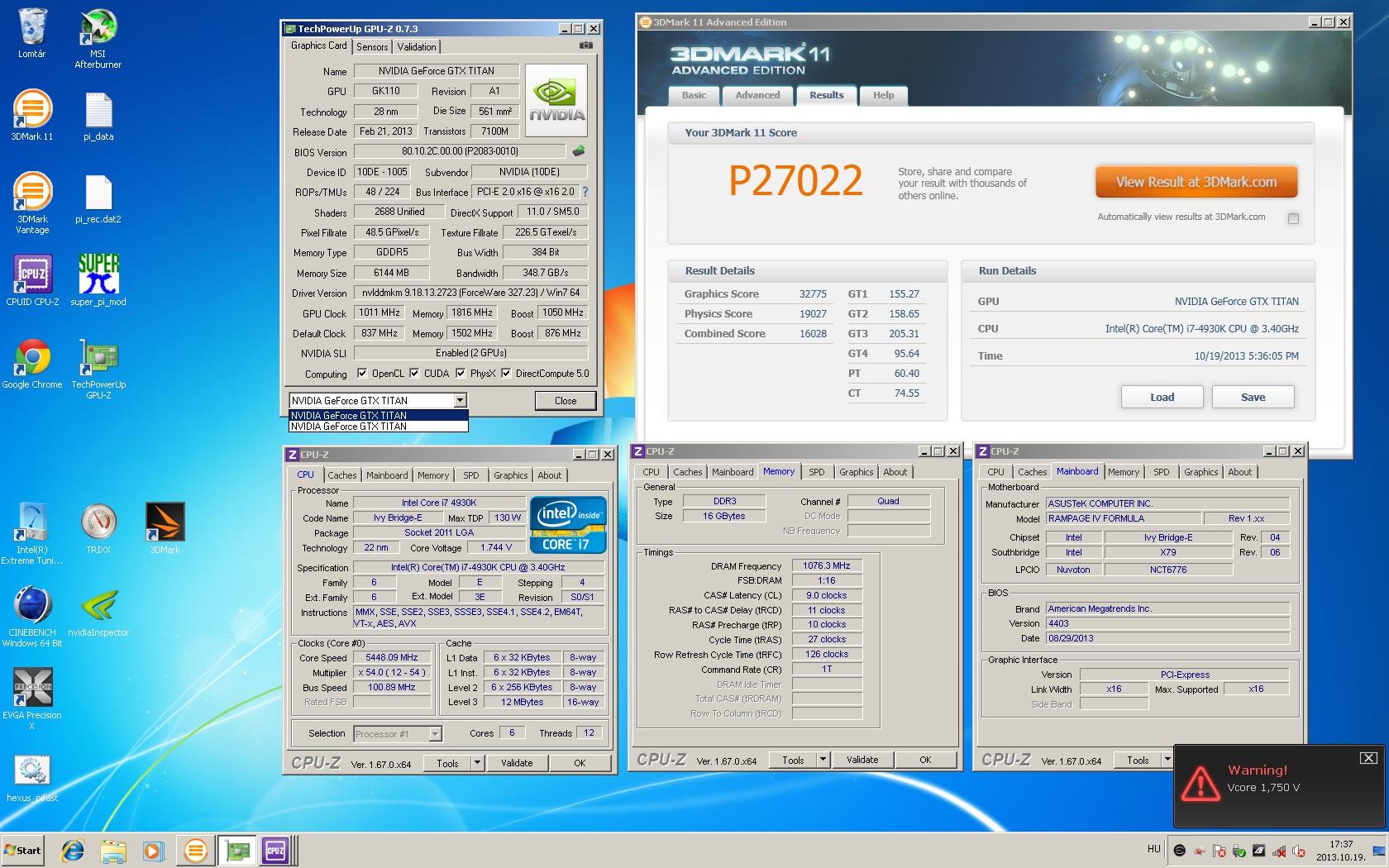The image size is (1389, 868).
Task: Toggle the PhysX checkbox in GPU-Z
Action: tap(461, 374)
